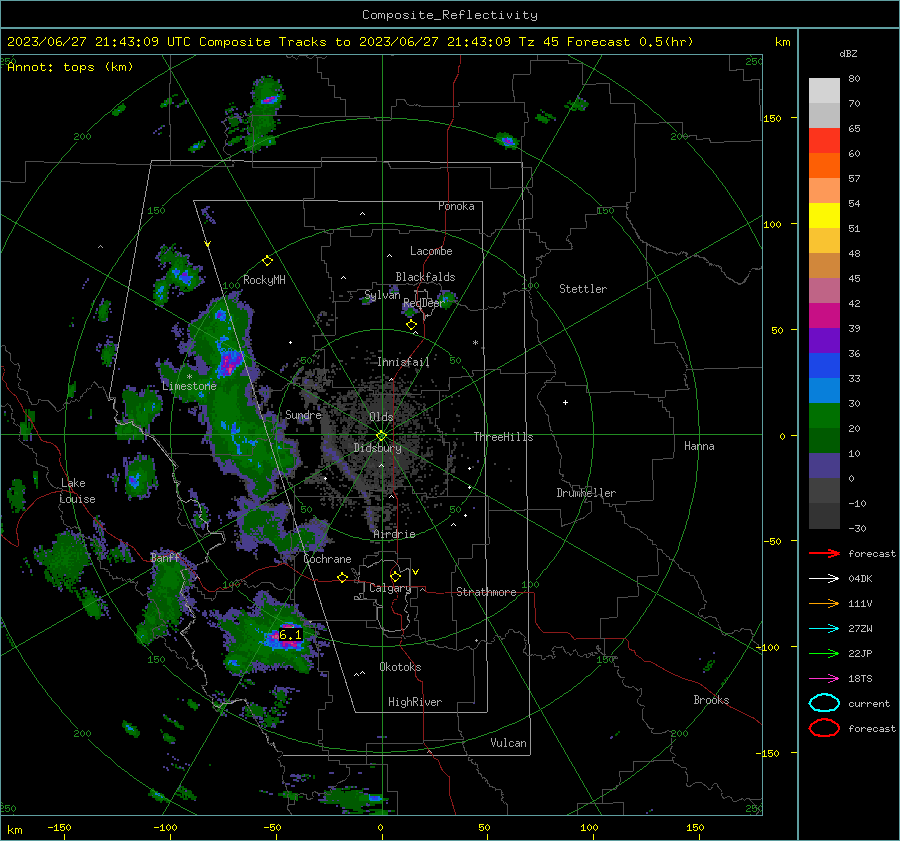The image size is (900, 841).
Task: Select the purple swatch between 39 and 36
Action: point(824,341)
